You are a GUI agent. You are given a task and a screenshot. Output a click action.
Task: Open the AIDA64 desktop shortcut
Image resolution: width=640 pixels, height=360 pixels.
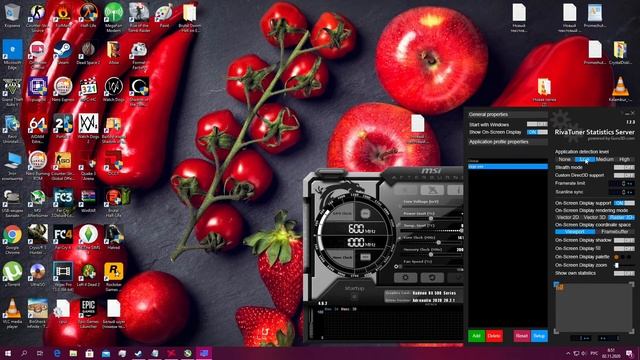click(38, 128)
